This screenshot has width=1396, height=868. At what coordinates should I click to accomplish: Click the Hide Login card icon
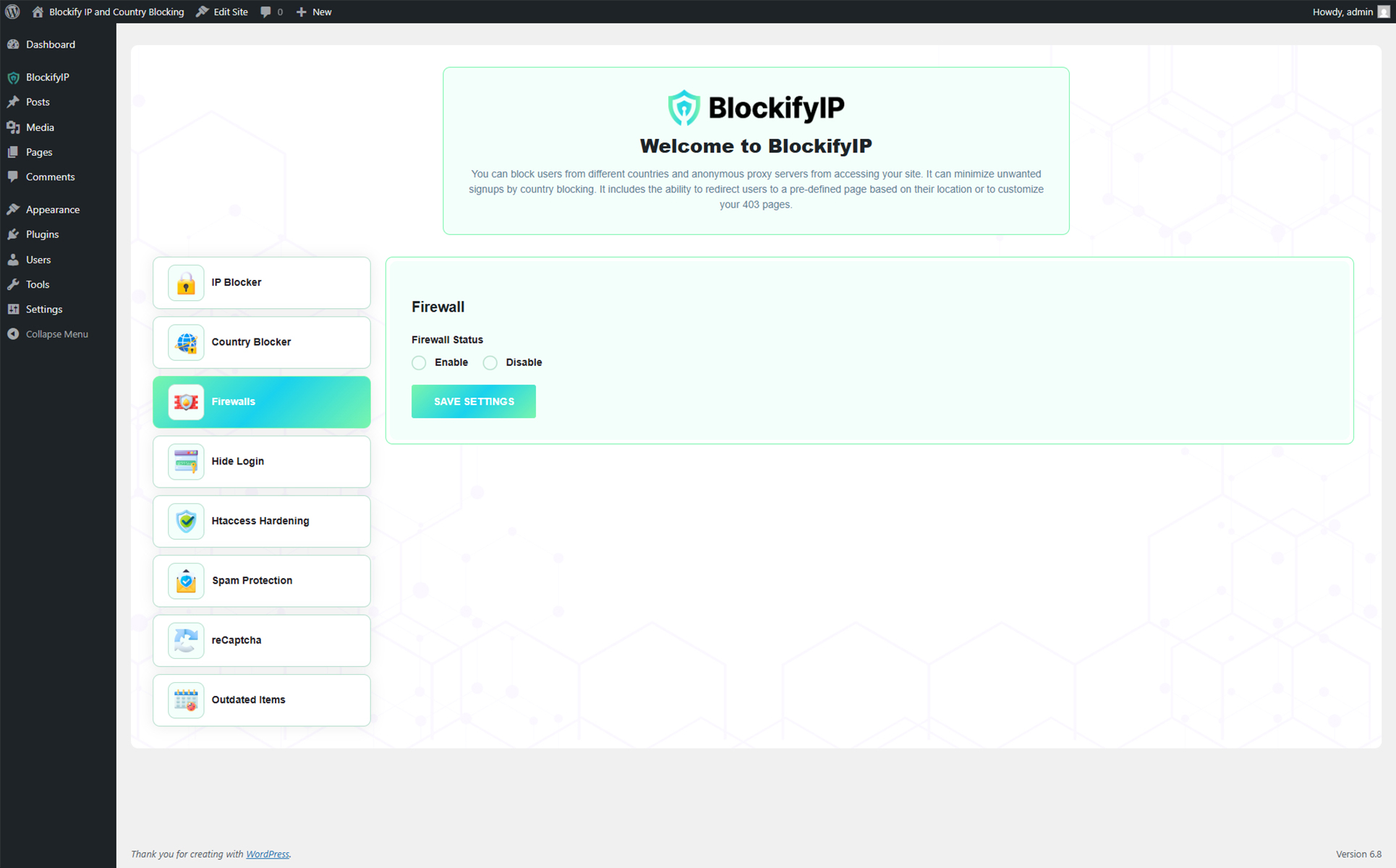[186, 461]
